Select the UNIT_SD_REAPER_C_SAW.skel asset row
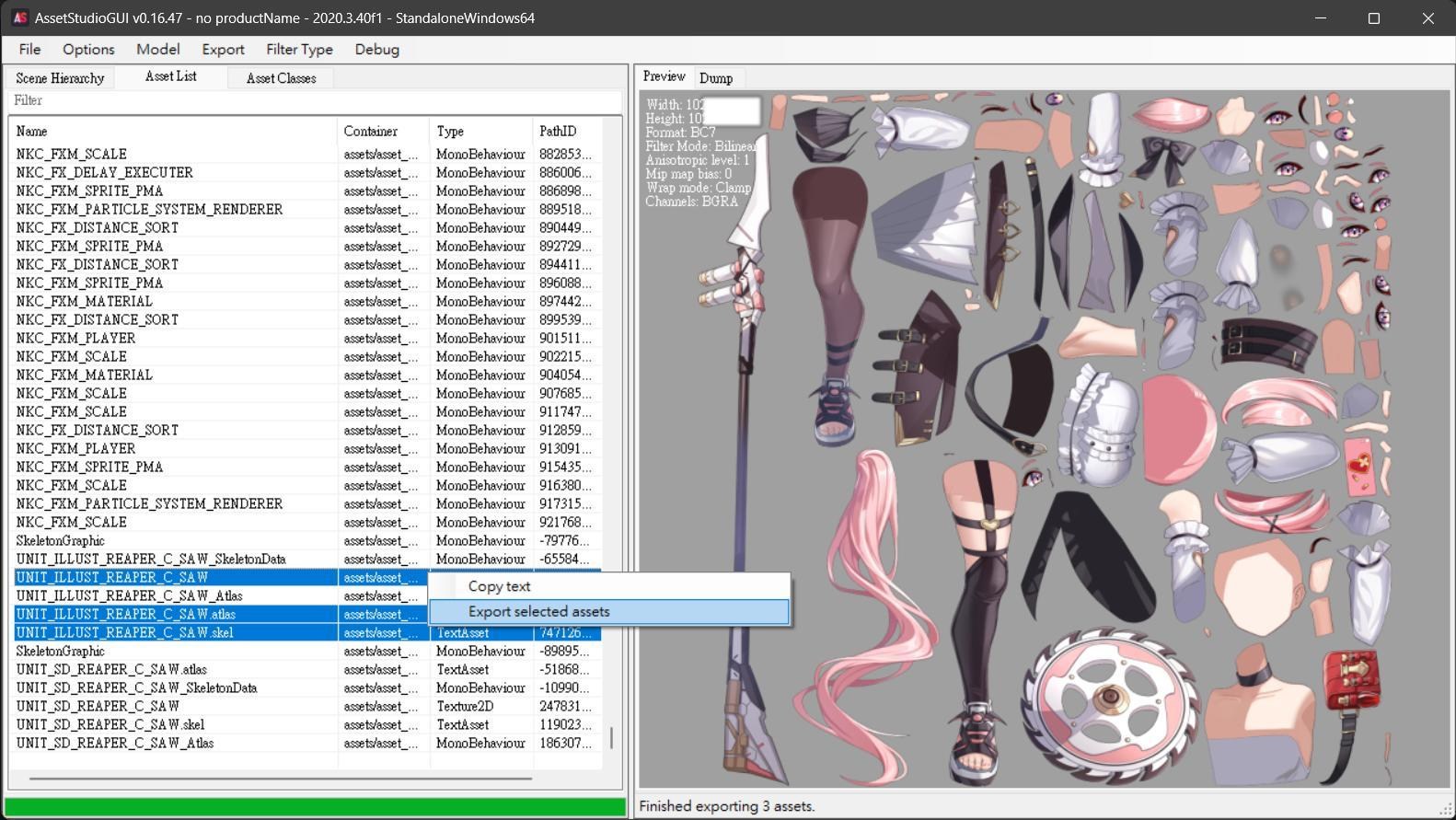 click(110, 725)
